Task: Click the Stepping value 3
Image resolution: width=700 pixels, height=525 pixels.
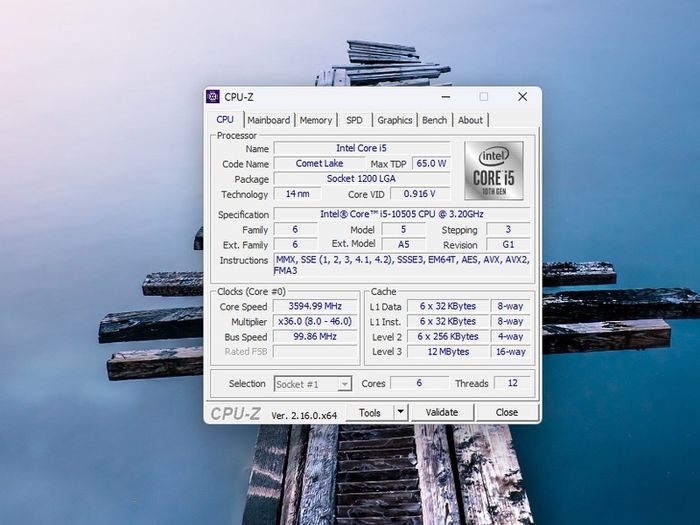Action: coord(508,229)
